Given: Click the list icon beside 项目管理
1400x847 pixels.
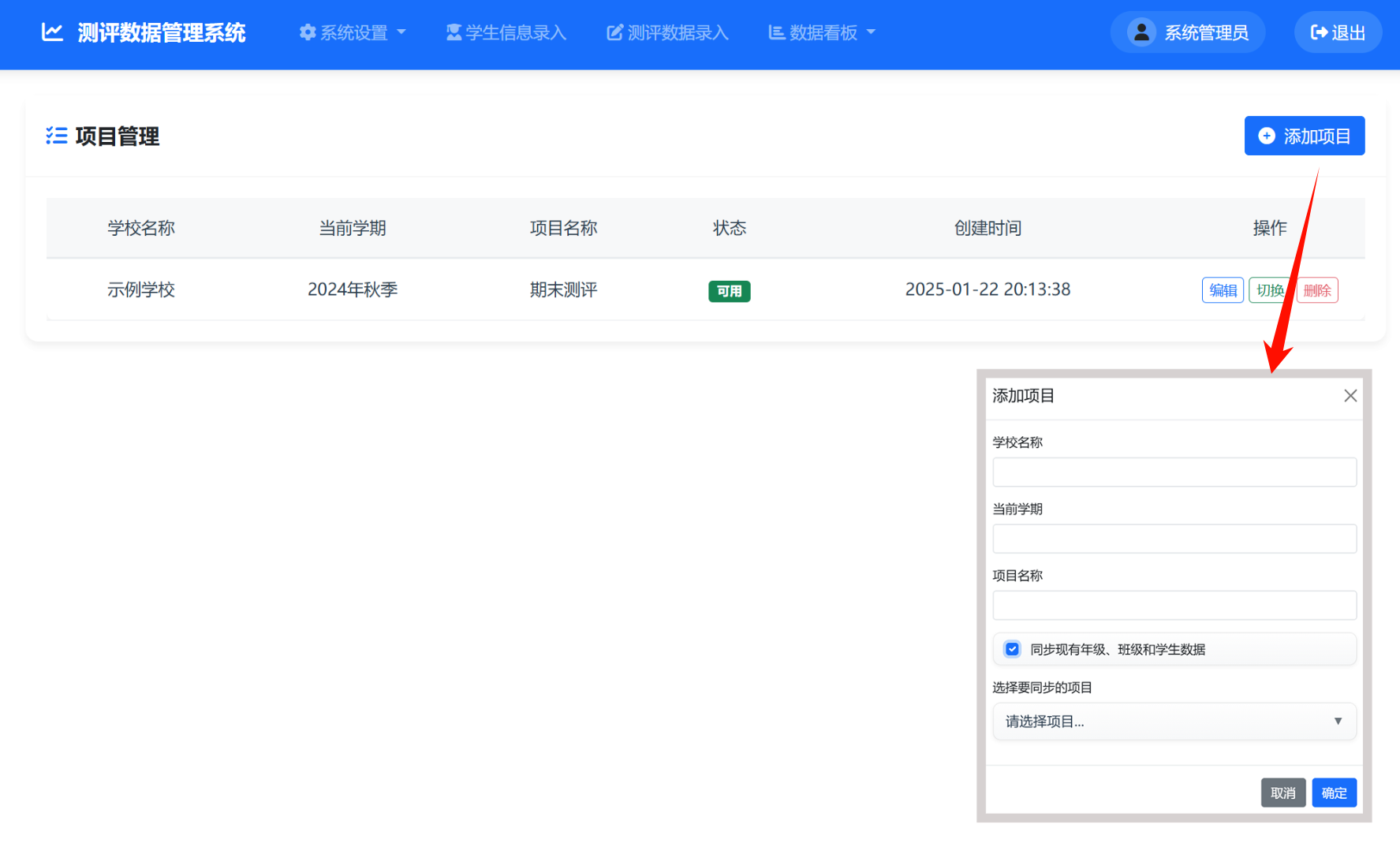Looking at the screenshot, I should click(56, 136).
